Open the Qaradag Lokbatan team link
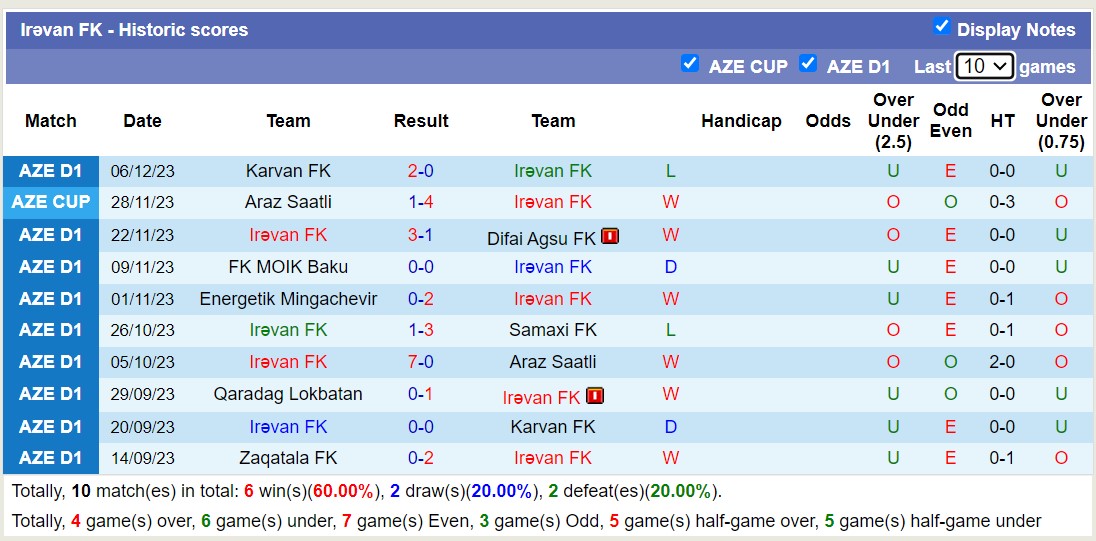Viewport: 1096px width, 541px height. click(x=288, y=394)
